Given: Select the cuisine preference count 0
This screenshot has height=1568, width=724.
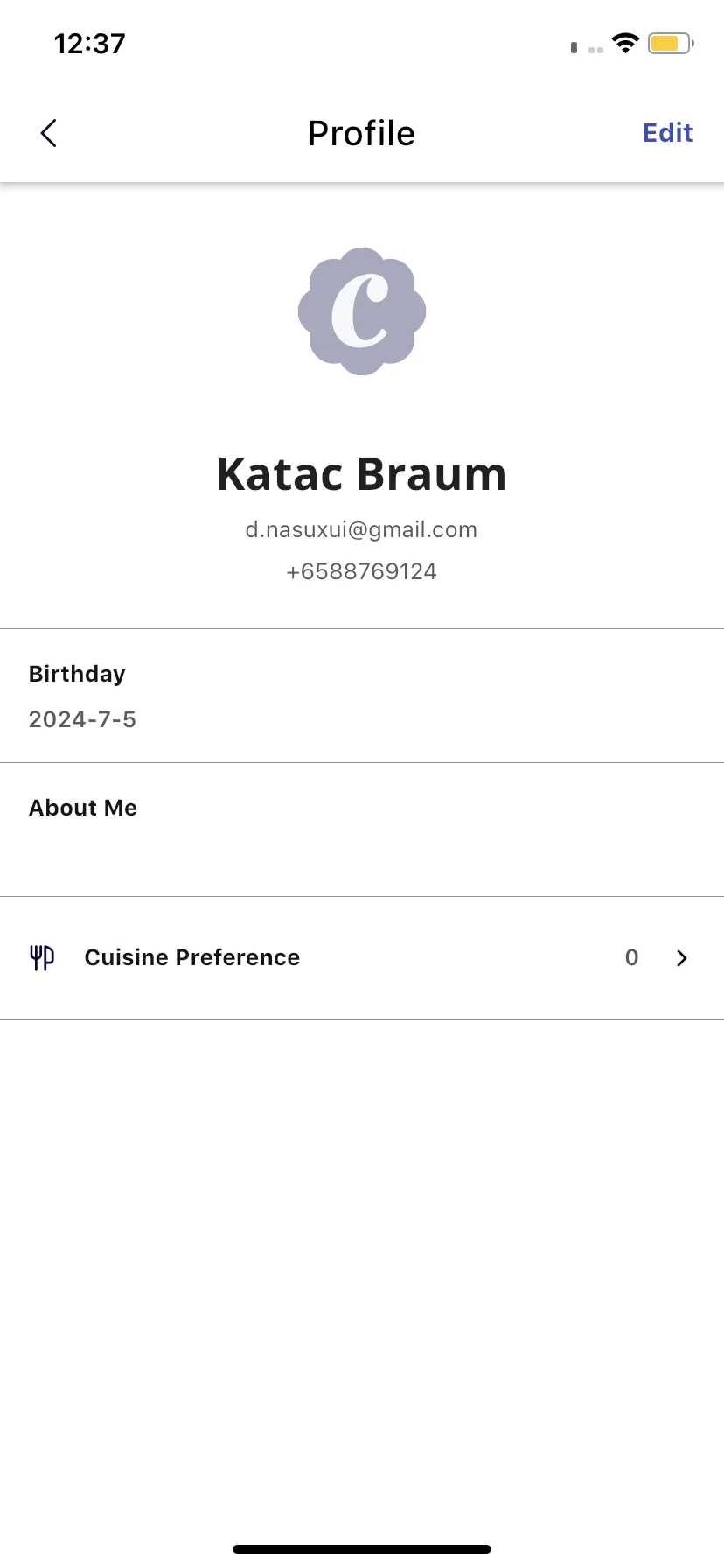Looking at the screenshot, I should [x=631, y=958].
